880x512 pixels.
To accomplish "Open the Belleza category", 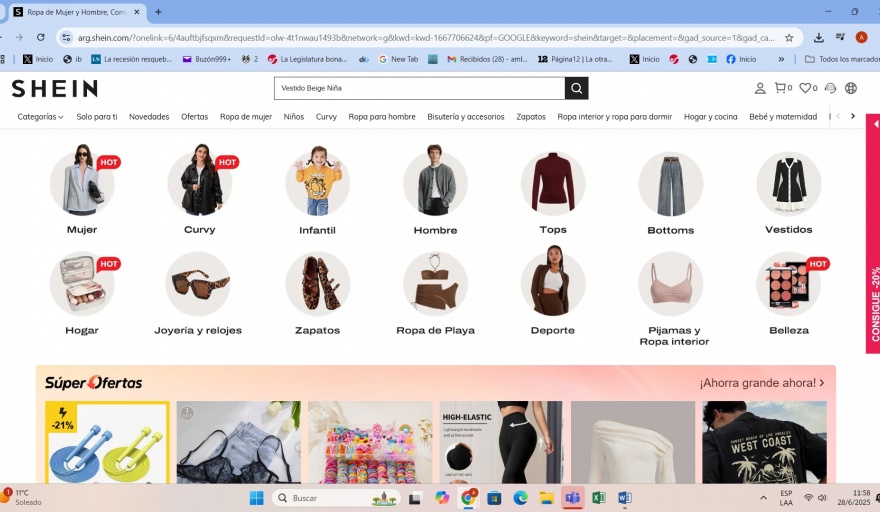I will [789, 293].
